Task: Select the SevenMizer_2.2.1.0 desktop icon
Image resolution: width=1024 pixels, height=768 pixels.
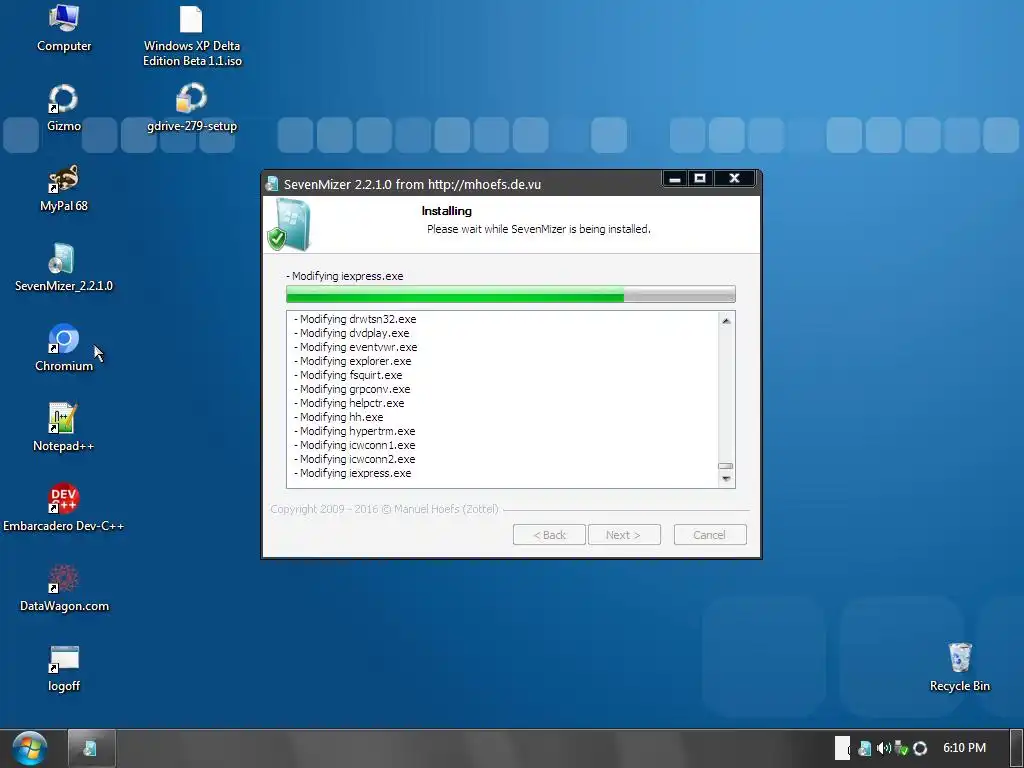Action: [x=63, y=268]
